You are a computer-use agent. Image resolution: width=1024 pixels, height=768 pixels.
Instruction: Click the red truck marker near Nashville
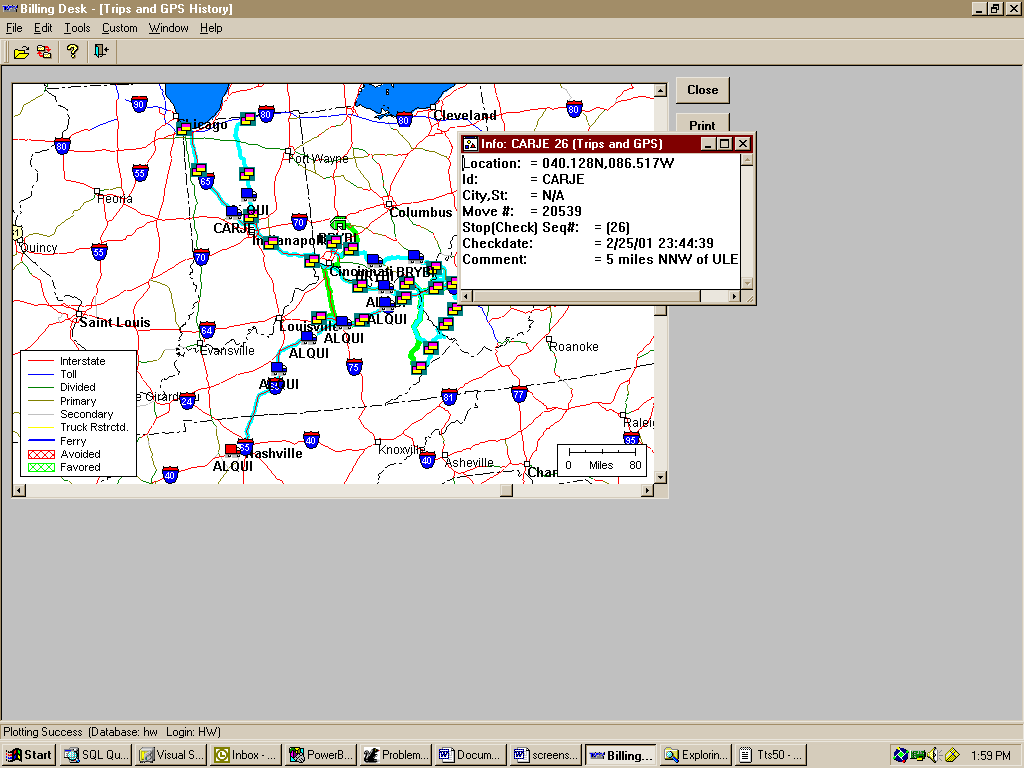click(231, 450)
